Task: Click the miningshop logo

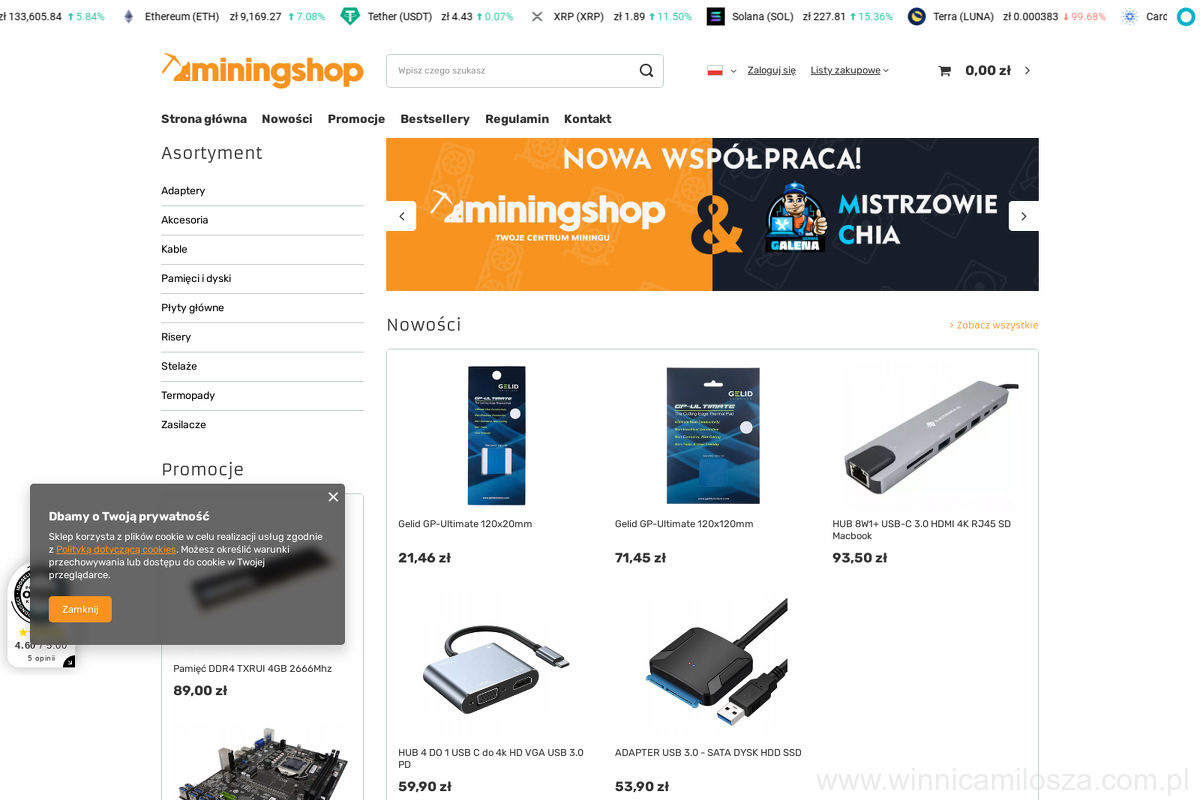Action: (262, 70)
